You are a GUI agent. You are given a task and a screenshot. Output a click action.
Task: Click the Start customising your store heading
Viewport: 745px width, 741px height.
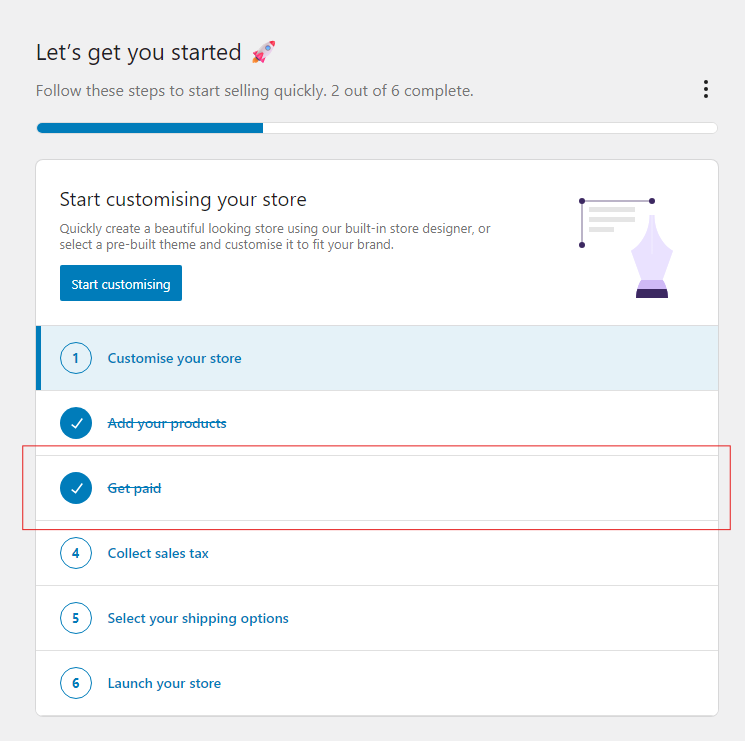coord(183,200)
